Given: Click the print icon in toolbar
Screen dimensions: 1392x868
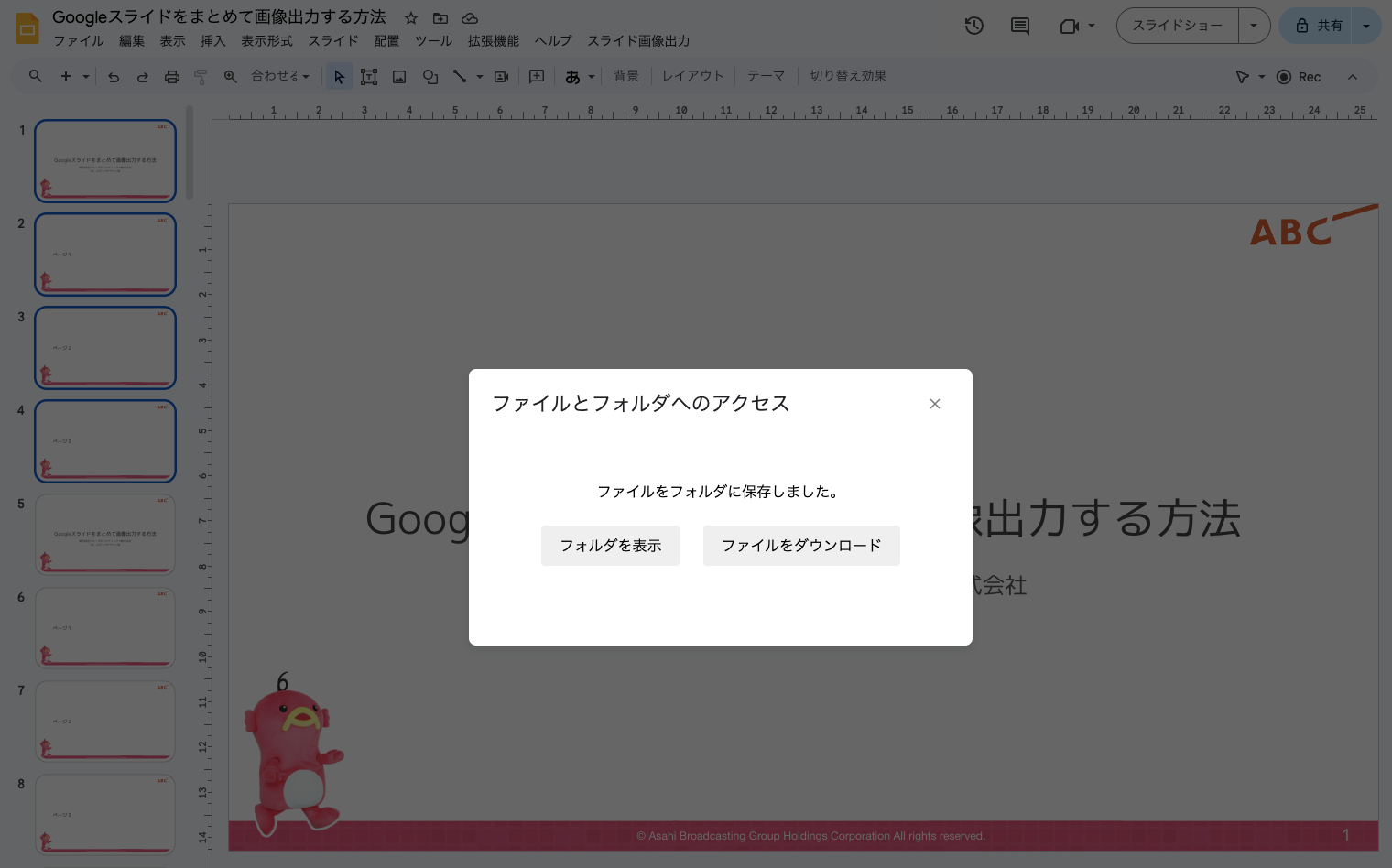Looking at the screenshot, I should tap(171, 77).
